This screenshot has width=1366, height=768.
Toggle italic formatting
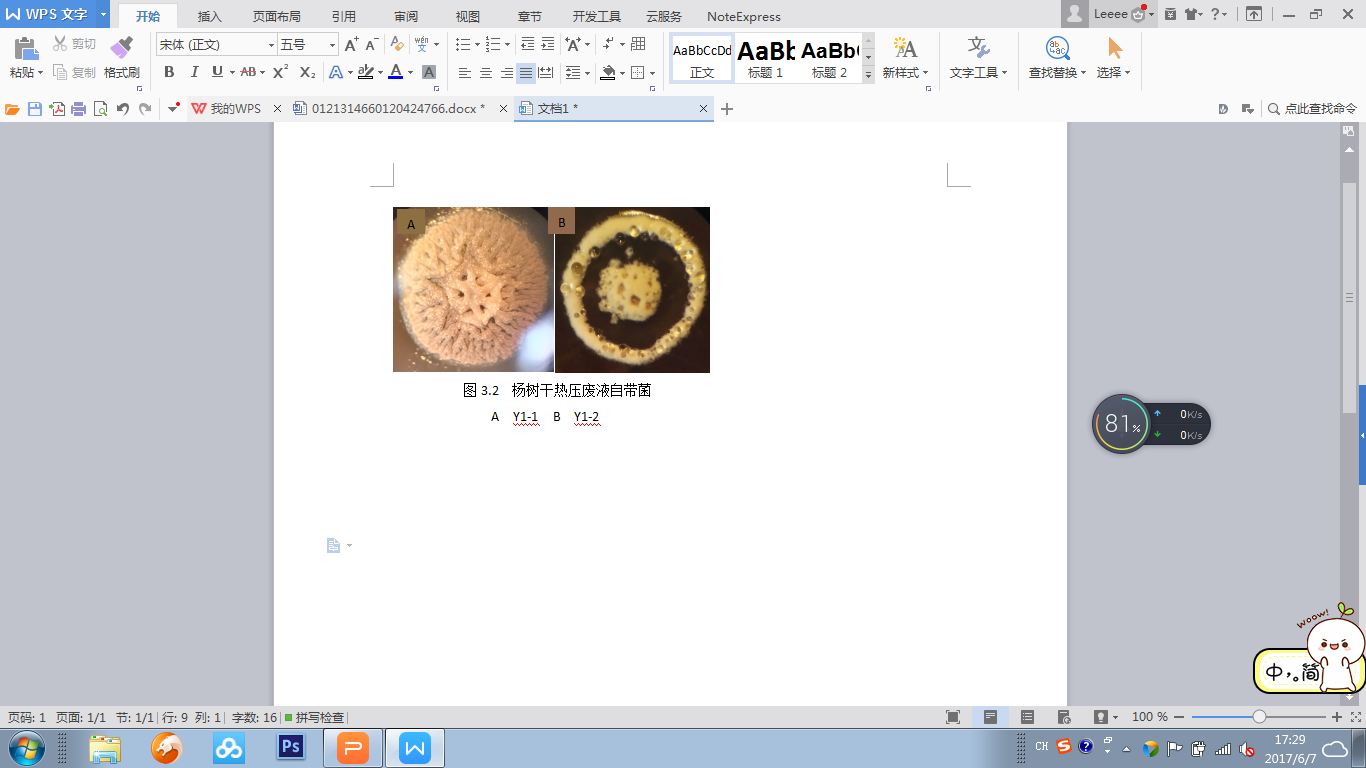coord(194,72)
